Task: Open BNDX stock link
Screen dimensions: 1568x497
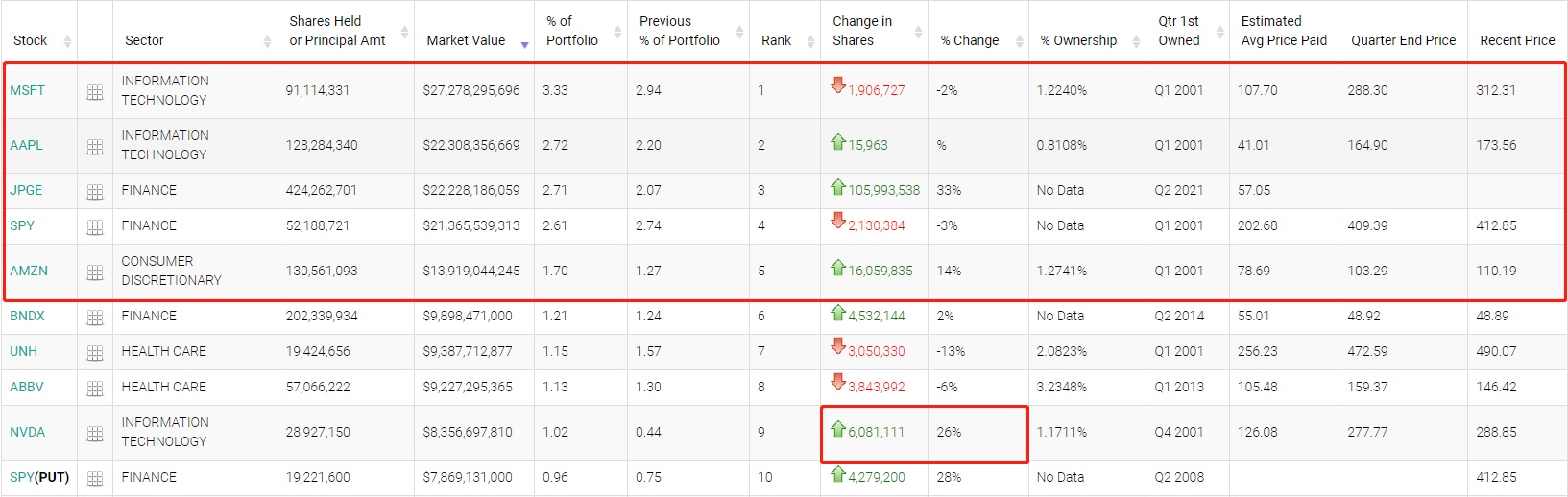Action: tap(27, 316)
